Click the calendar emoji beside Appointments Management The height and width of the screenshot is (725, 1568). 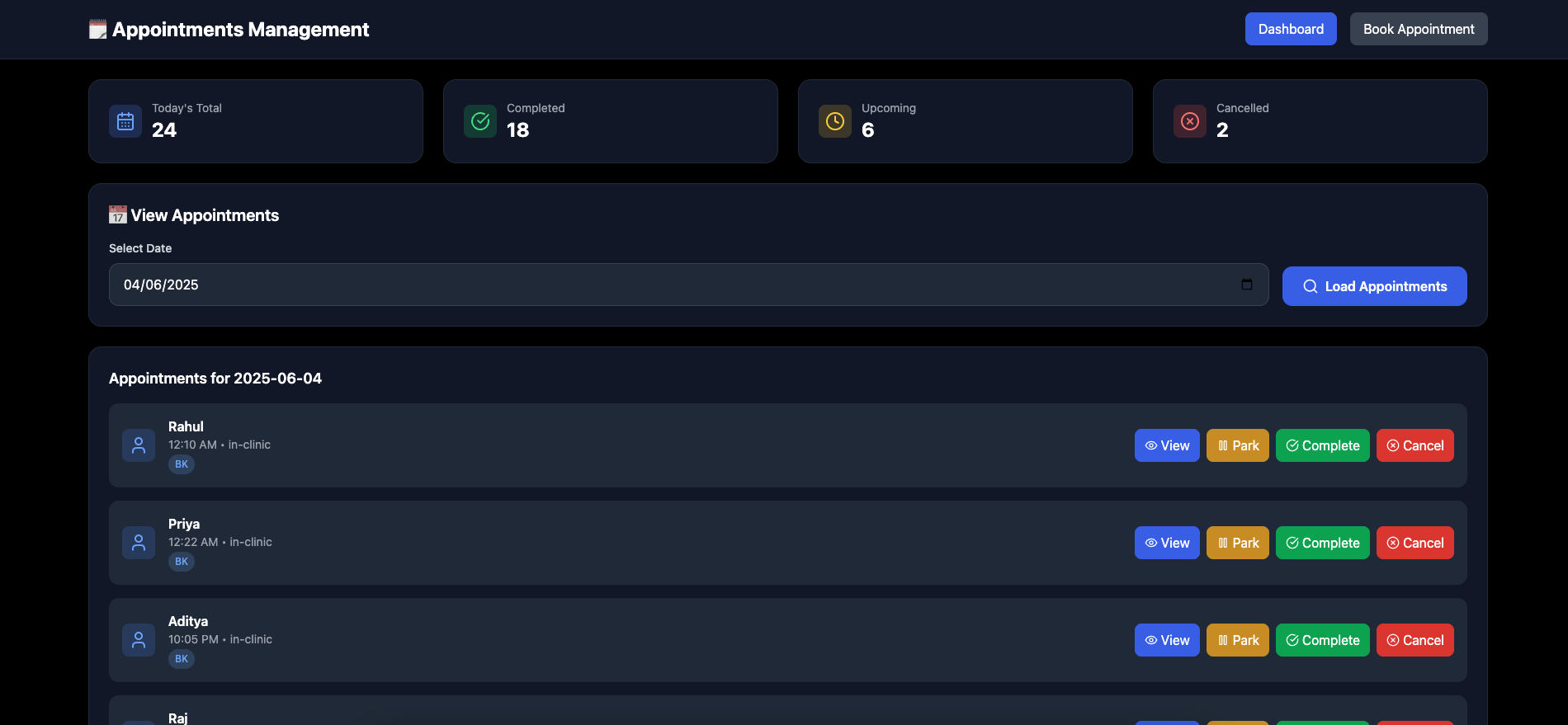(98, 30)
